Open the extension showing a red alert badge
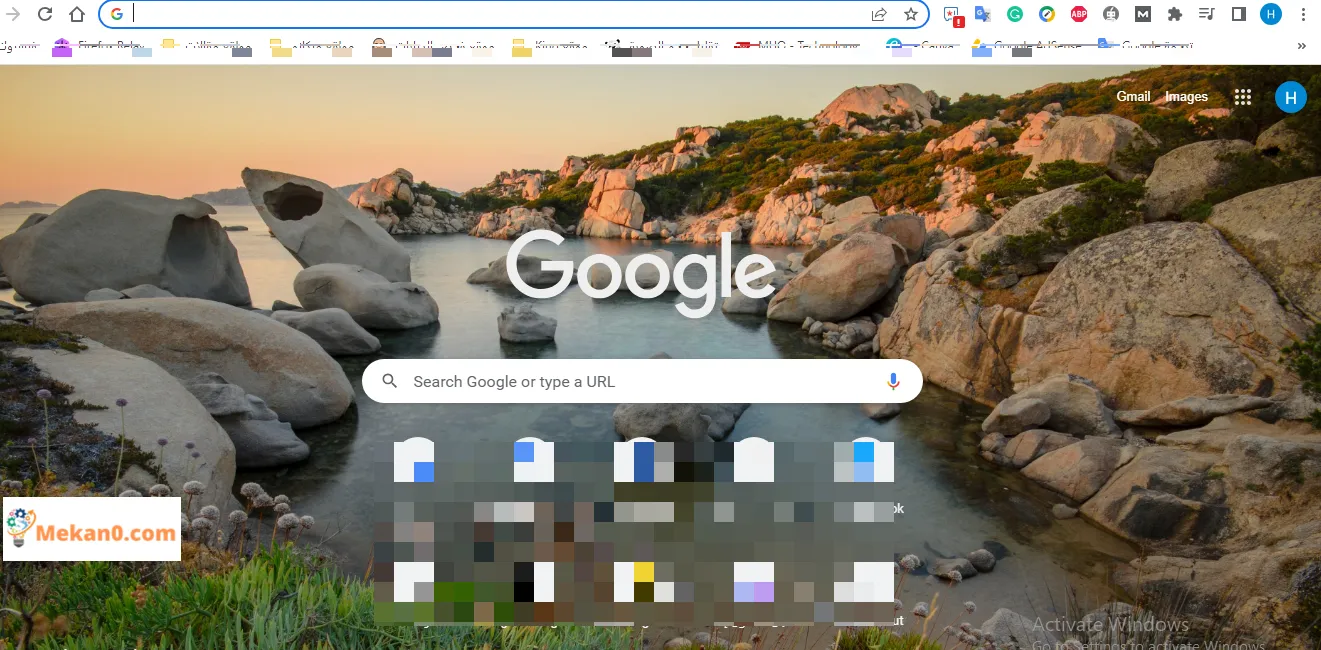 pyautogui.click(x=952, y=14)
